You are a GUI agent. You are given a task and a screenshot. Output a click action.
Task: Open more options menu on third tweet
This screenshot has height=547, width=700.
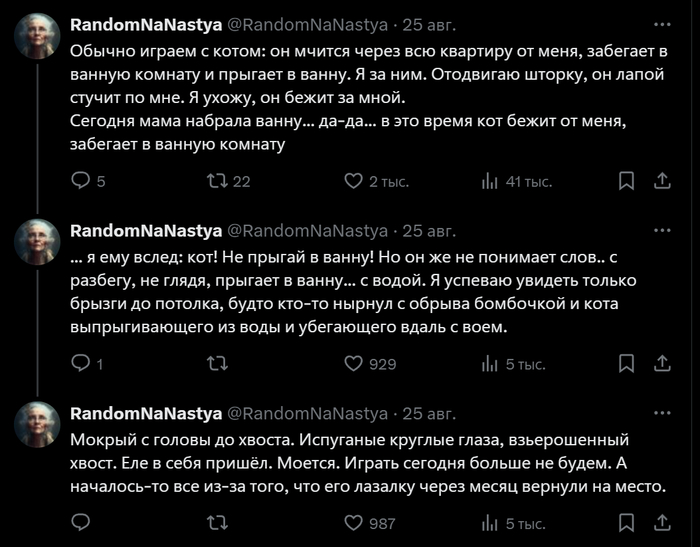pos(662,413)
